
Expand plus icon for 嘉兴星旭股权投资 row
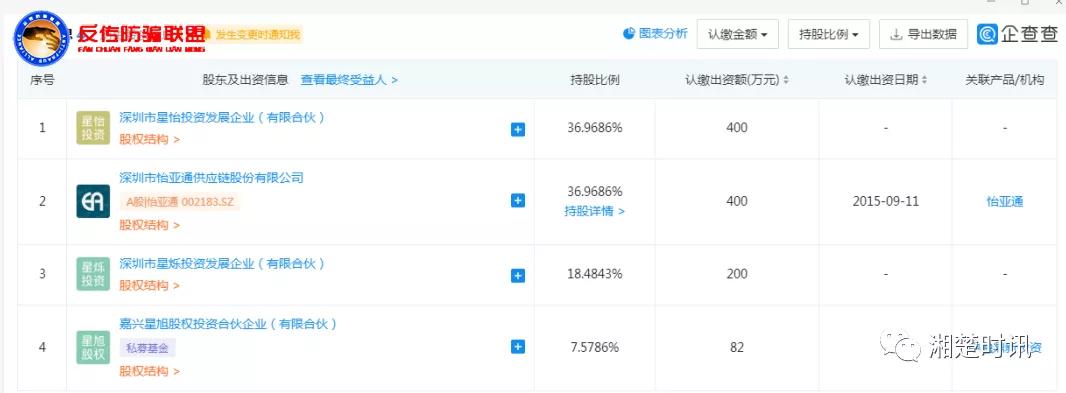[518, 347]
